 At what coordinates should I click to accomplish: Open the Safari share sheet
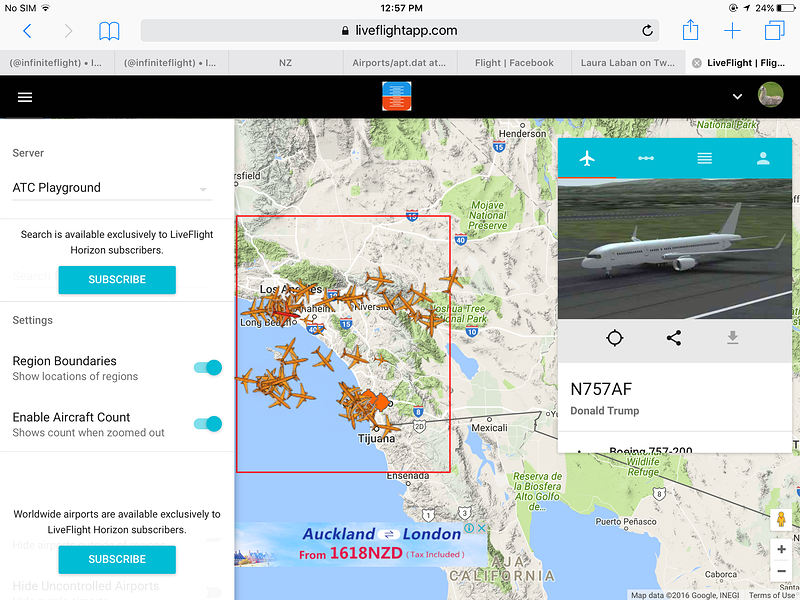pyautogui.click(x=690, y=30)
